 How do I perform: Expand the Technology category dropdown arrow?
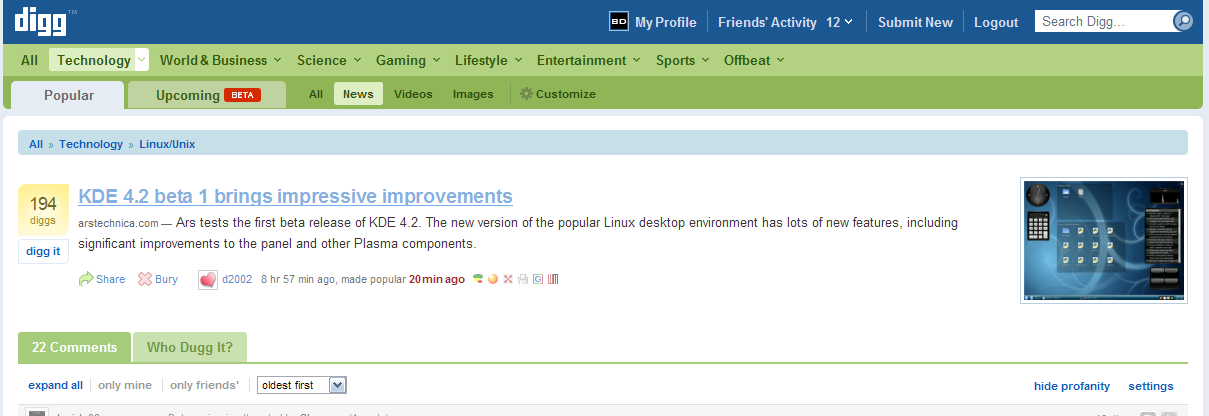pyautogui.click(x=141, y=60)
